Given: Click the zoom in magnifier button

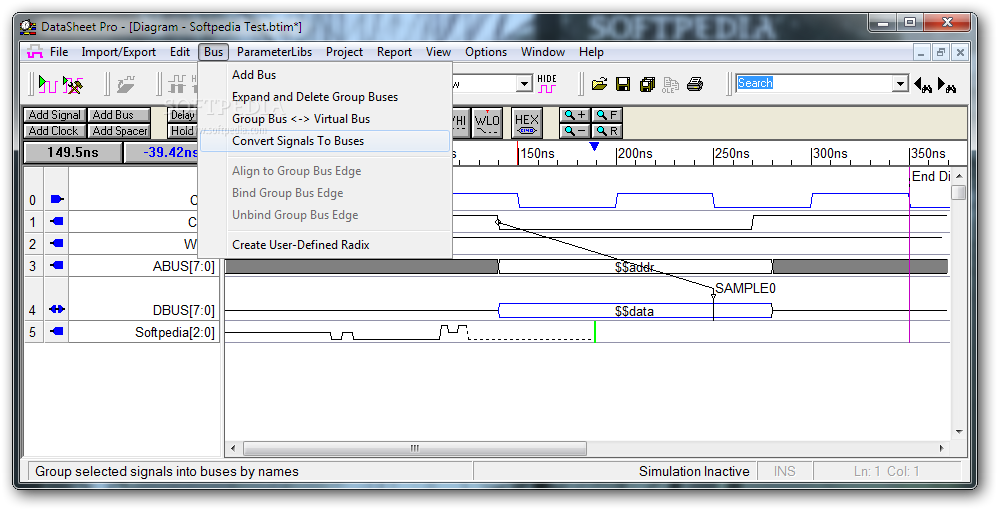Looking at the screenshot, I should pyautogui.click(x=575, y=115).
